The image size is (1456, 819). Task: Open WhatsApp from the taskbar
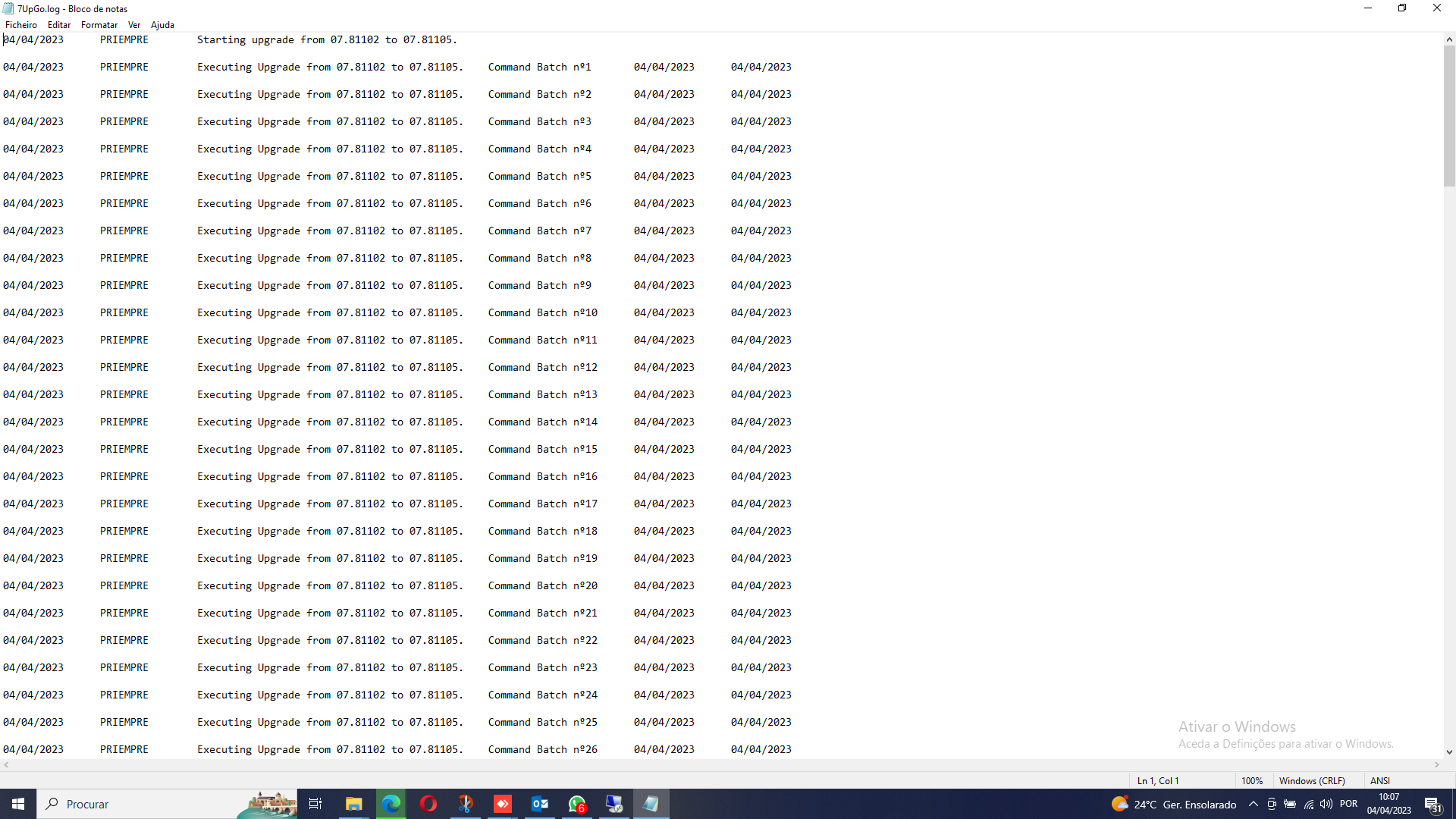pos(577,804)
